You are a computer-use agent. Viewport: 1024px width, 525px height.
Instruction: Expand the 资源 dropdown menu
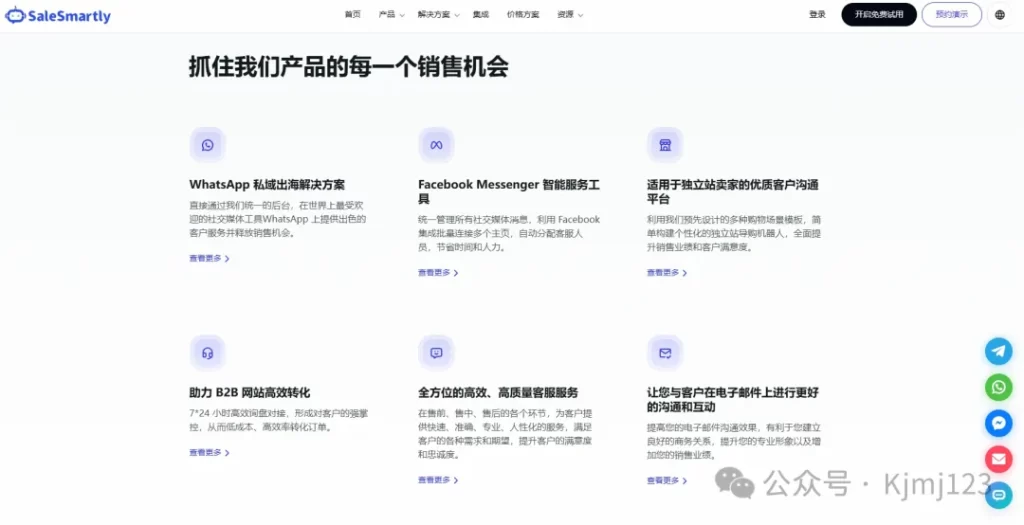pos(570,14)
